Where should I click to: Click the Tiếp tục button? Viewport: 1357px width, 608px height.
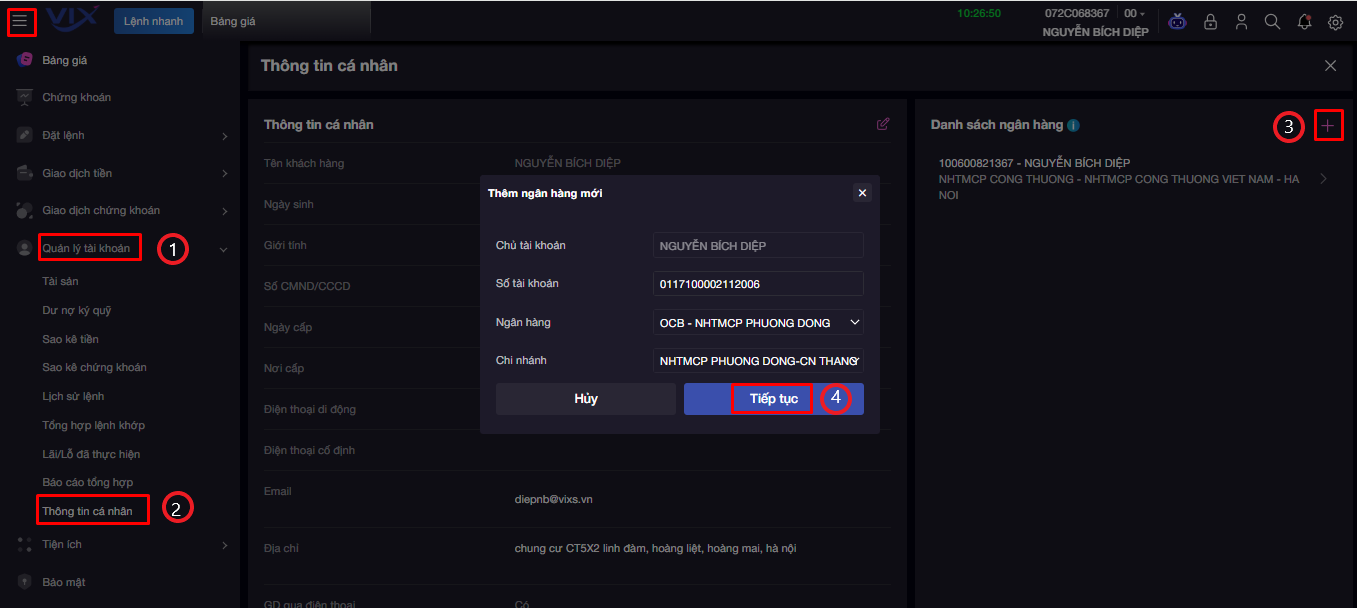pos(774,399)
